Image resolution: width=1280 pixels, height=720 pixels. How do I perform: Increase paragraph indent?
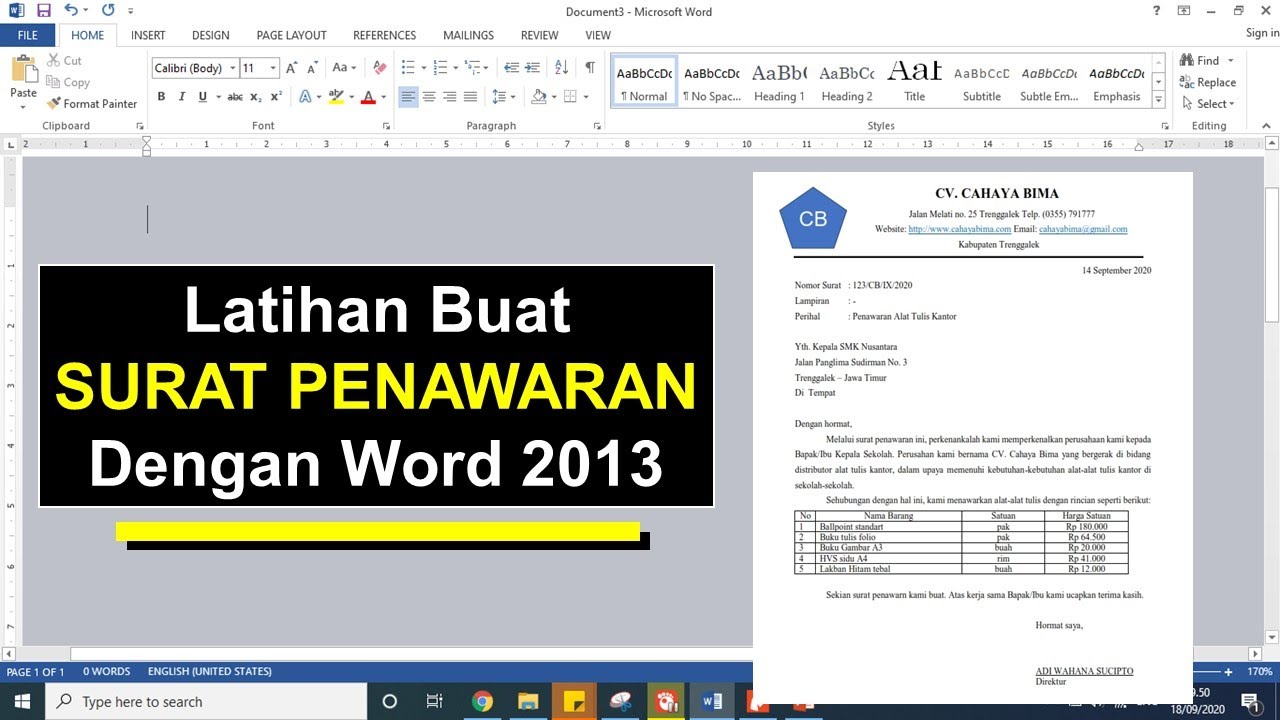coord(532,68)
